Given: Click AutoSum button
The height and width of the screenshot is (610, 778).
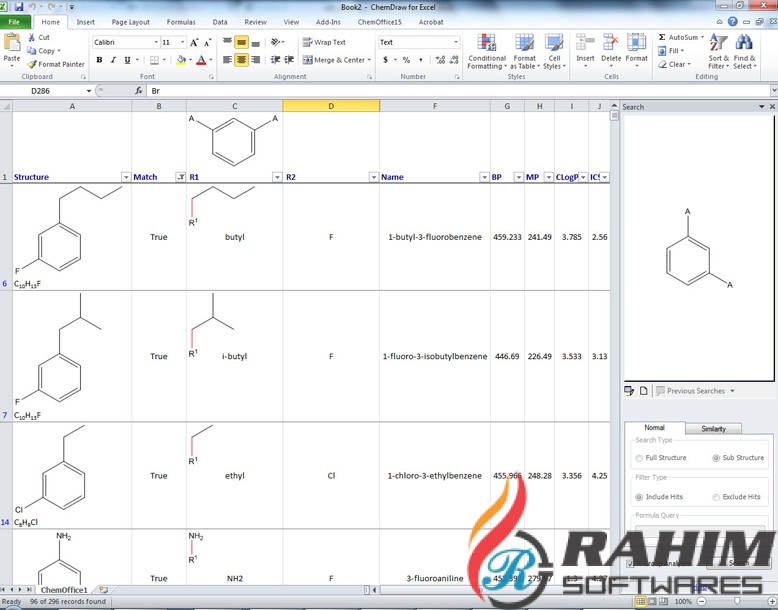Looking at the screenshot, I should pyautogui.click(x=681, y=37).
